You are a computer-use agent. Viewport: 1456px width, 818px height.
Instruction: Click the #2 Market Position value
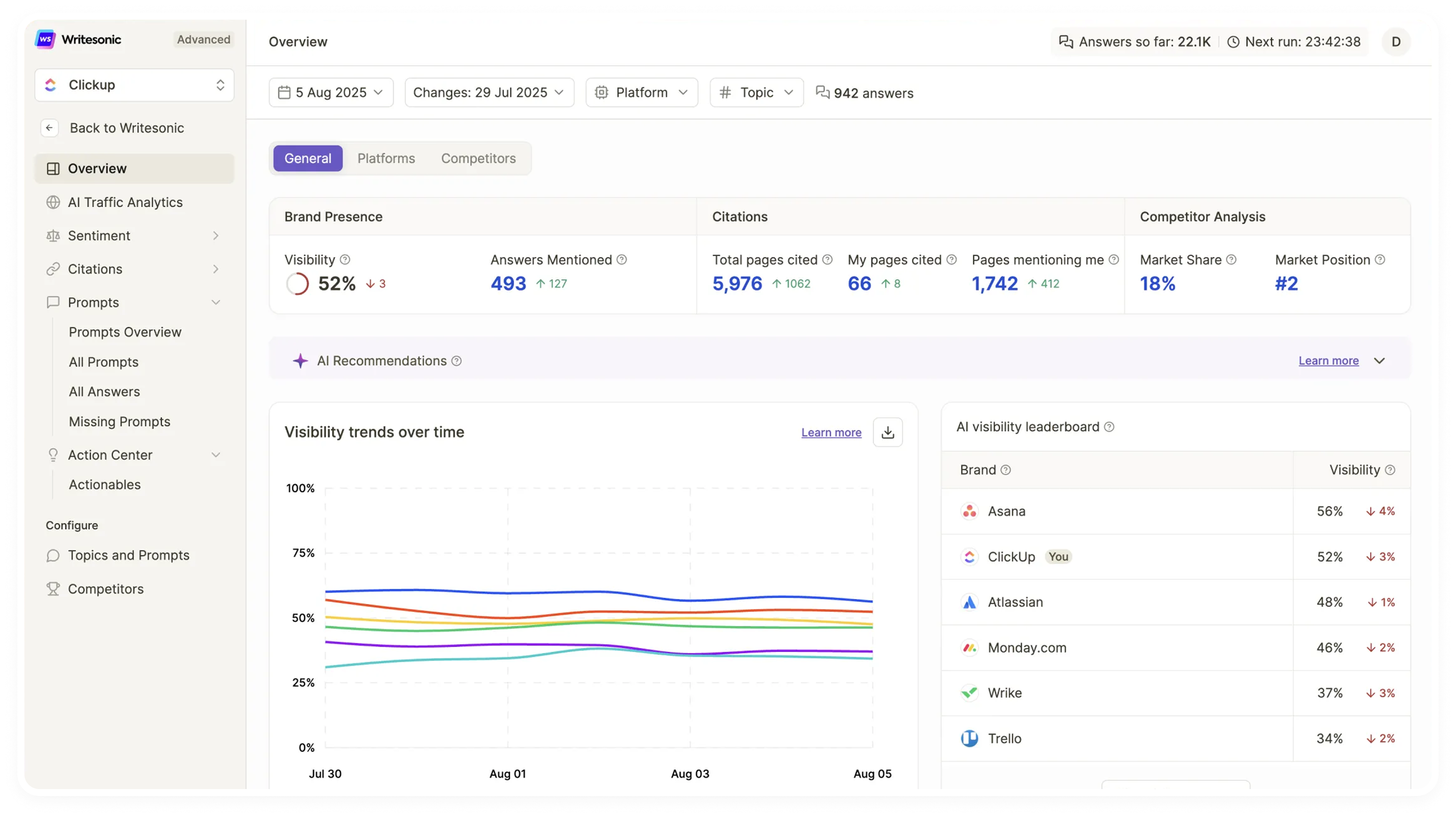pyautogui.click(x=1286, y=283)
